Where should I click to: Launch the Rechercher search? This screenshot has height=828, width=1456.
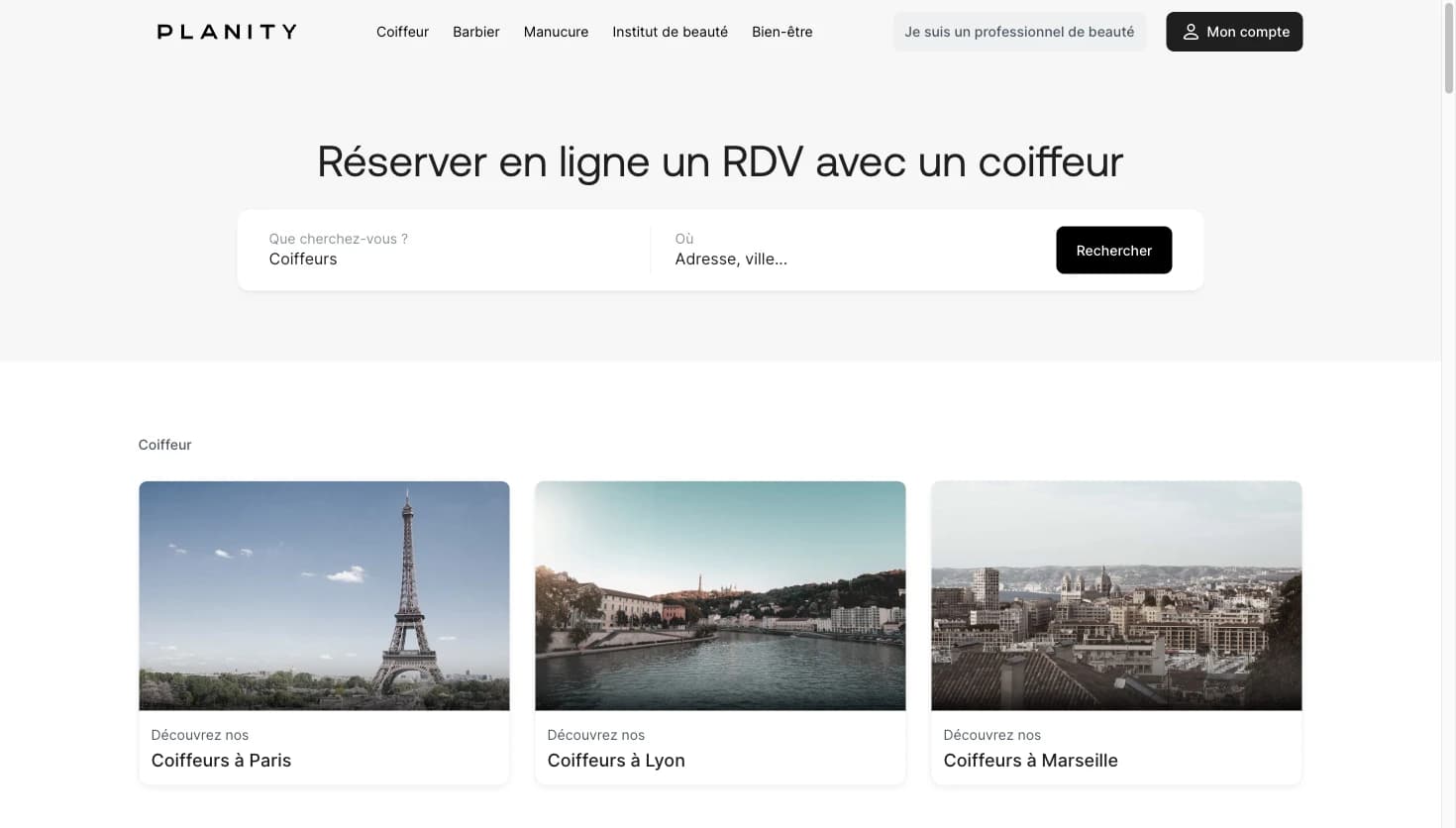click(x=1113, y=250)
